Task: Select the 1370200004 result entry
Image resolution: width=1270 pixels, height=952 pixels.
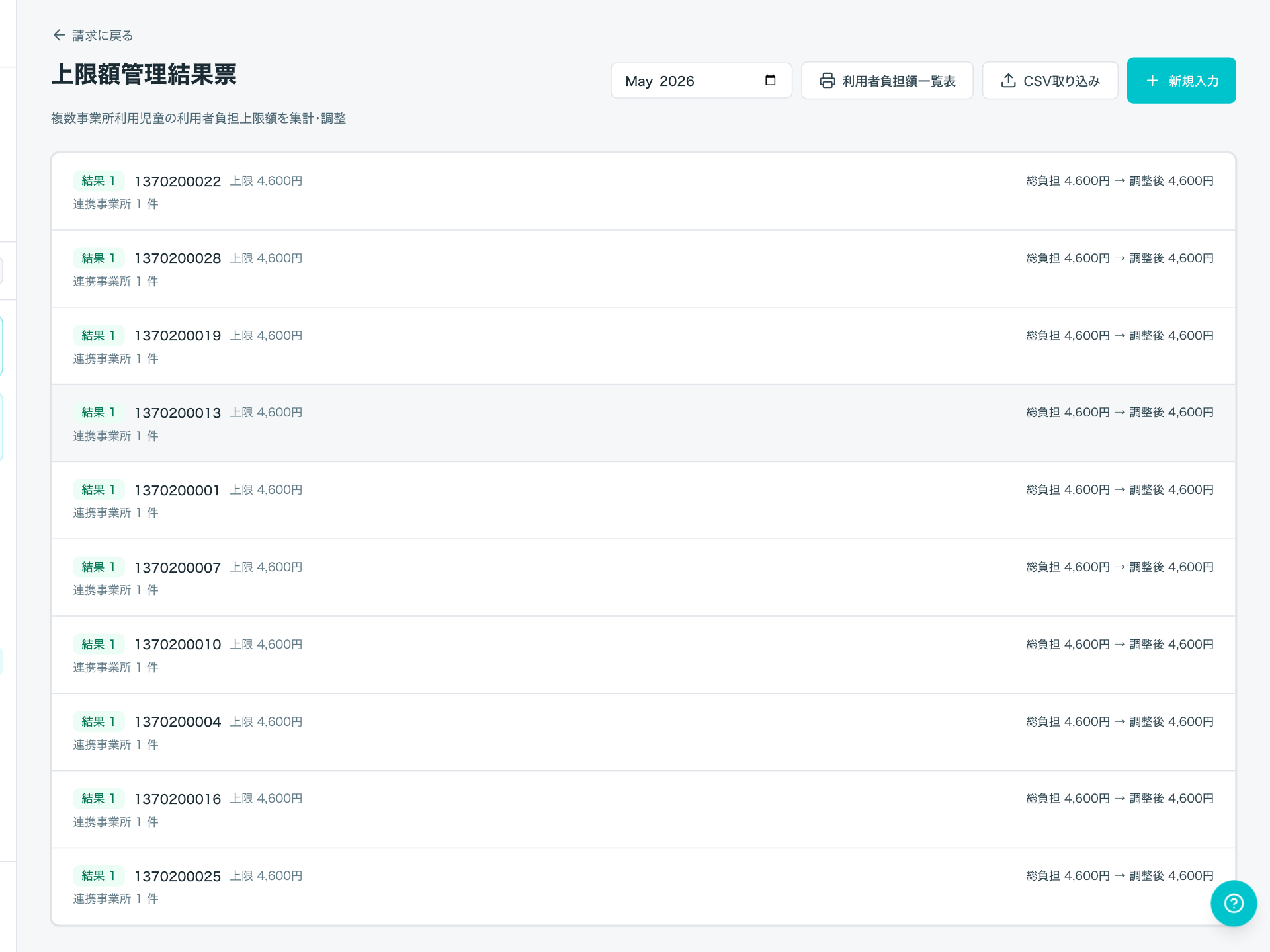Action: (x=643, y=733)
